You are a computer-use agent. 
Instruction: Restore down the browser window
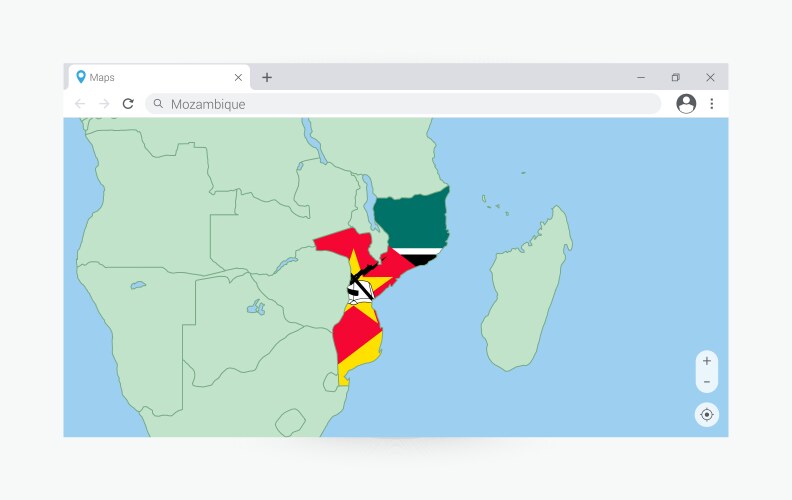pos(675,77)
